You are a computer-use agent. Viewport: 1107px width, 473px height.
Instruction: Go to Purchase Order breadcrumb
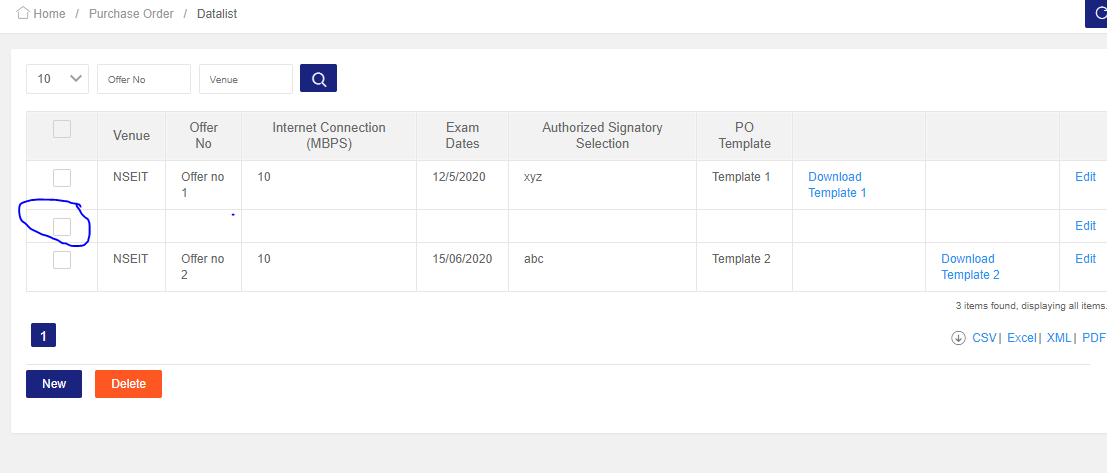coord(131,14)
